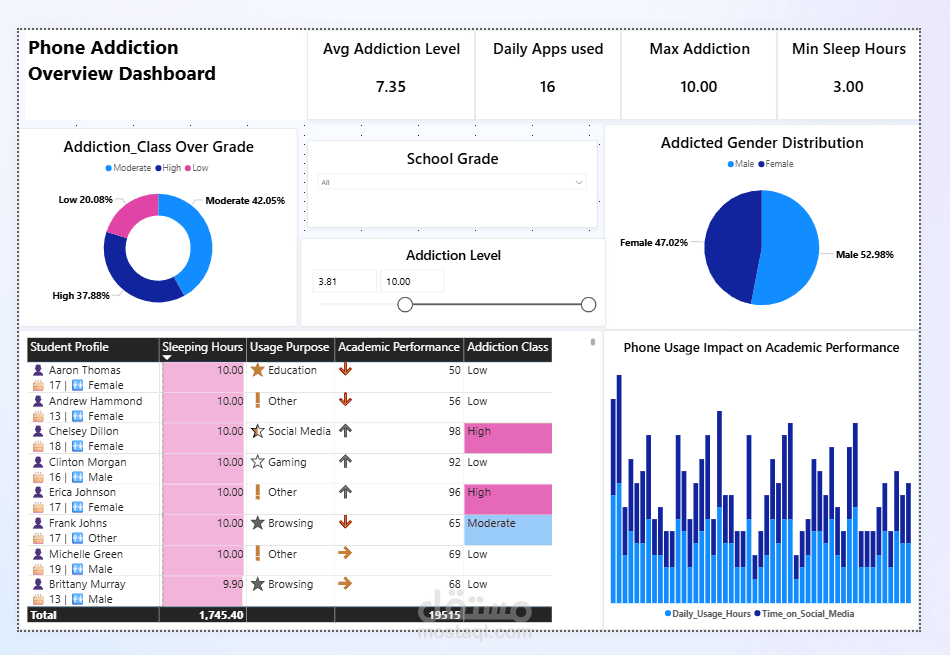Click the right handle of the Addiction Level slider
950x655 pixels.
tap(588, 304)
